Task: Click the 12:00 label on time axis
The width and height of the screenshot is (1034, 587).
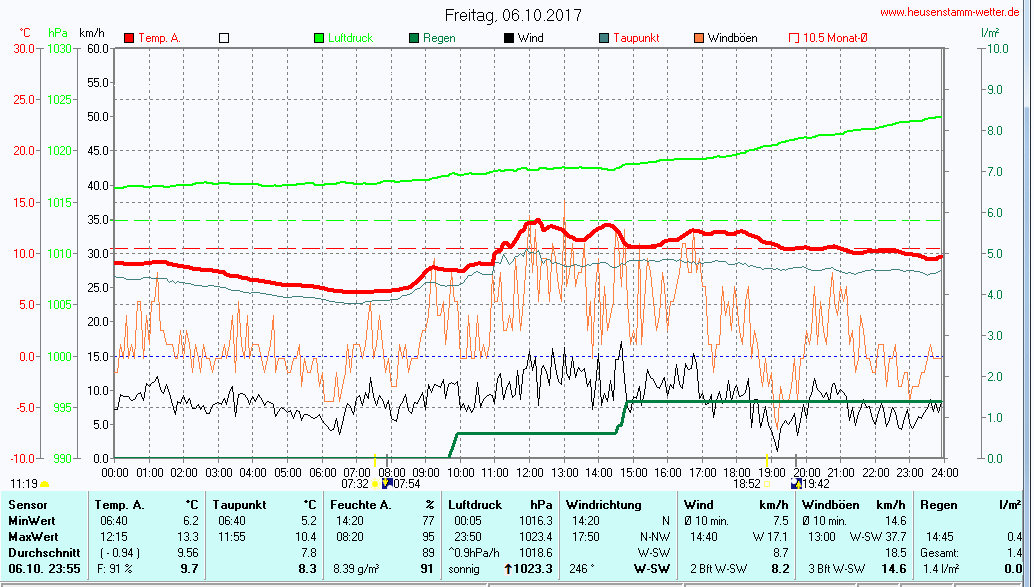Action: pyautogui.click(x=530, y=472)
